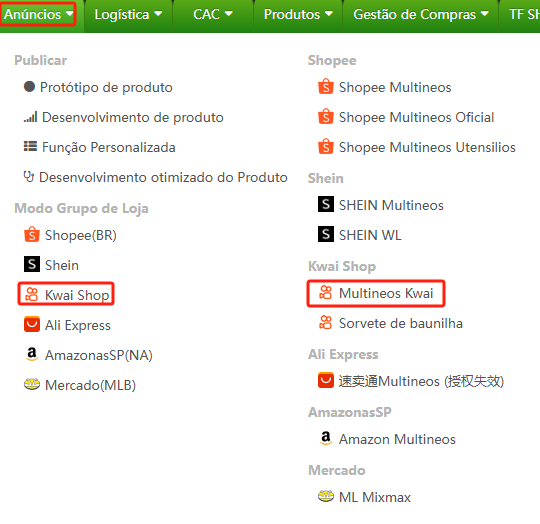Choose Shein store group
The width and height of the screenshot is (540, 524).
click(62, 265)
